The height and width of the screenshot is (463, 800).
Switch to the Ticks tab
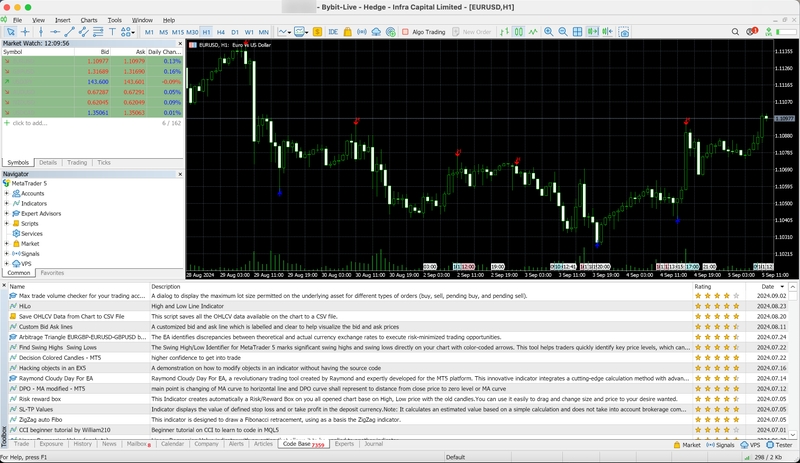click(104, 162)
